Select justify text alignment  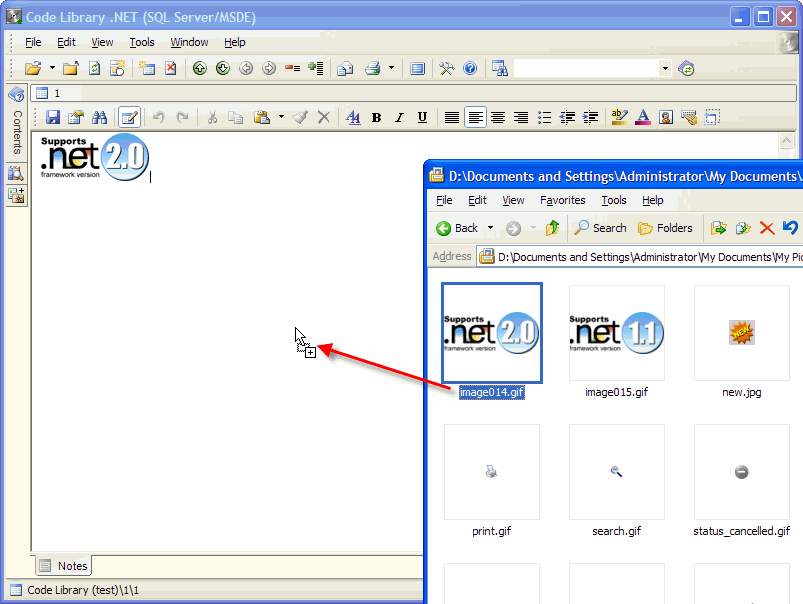[452, 117]
